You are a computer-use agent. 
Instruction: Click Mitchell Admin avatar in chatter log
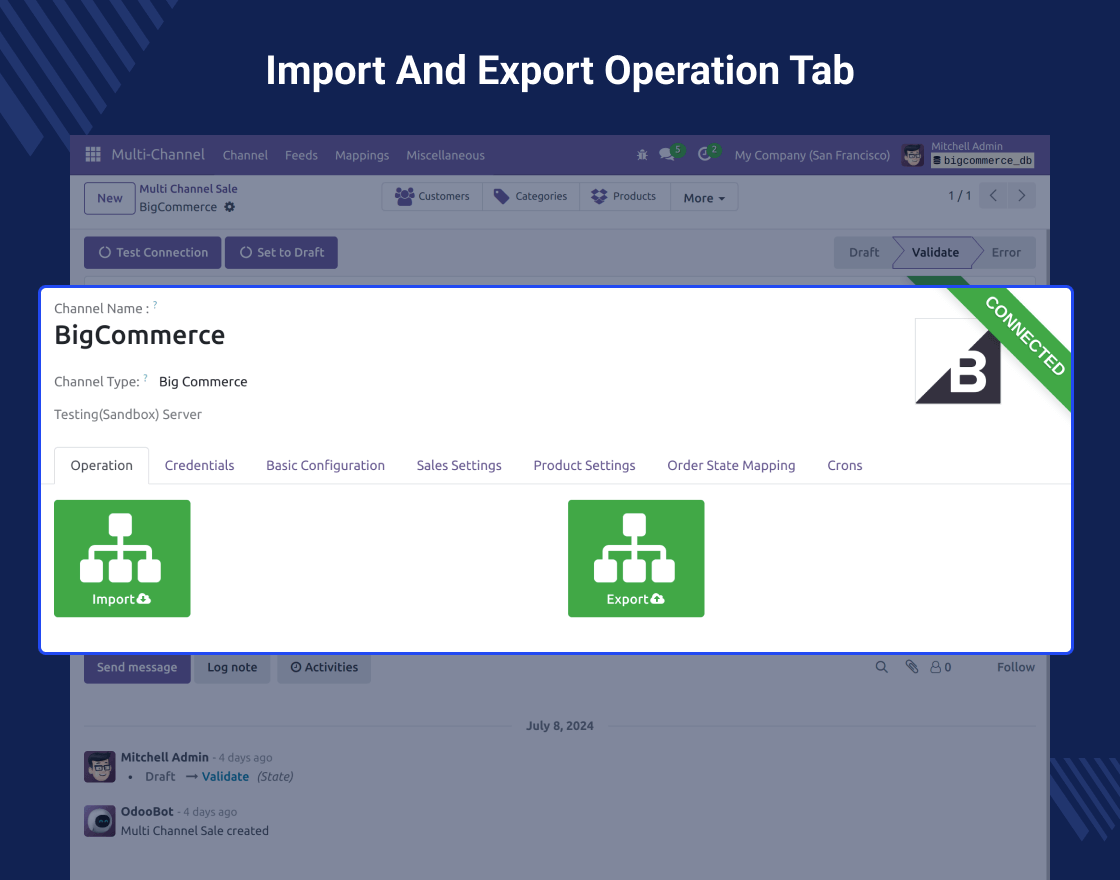(x=99, y=766)
